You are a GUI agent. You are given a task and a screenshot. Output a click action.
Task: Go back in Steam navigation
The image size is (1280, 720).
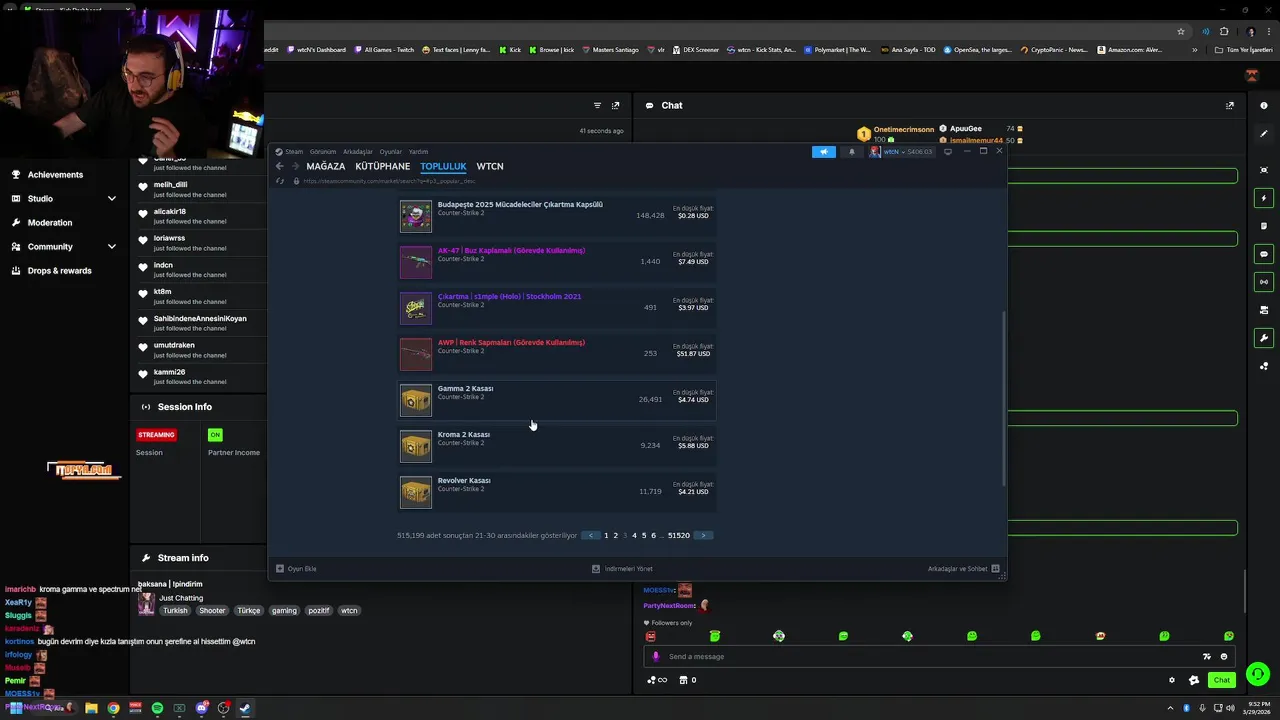coord(280,167)
